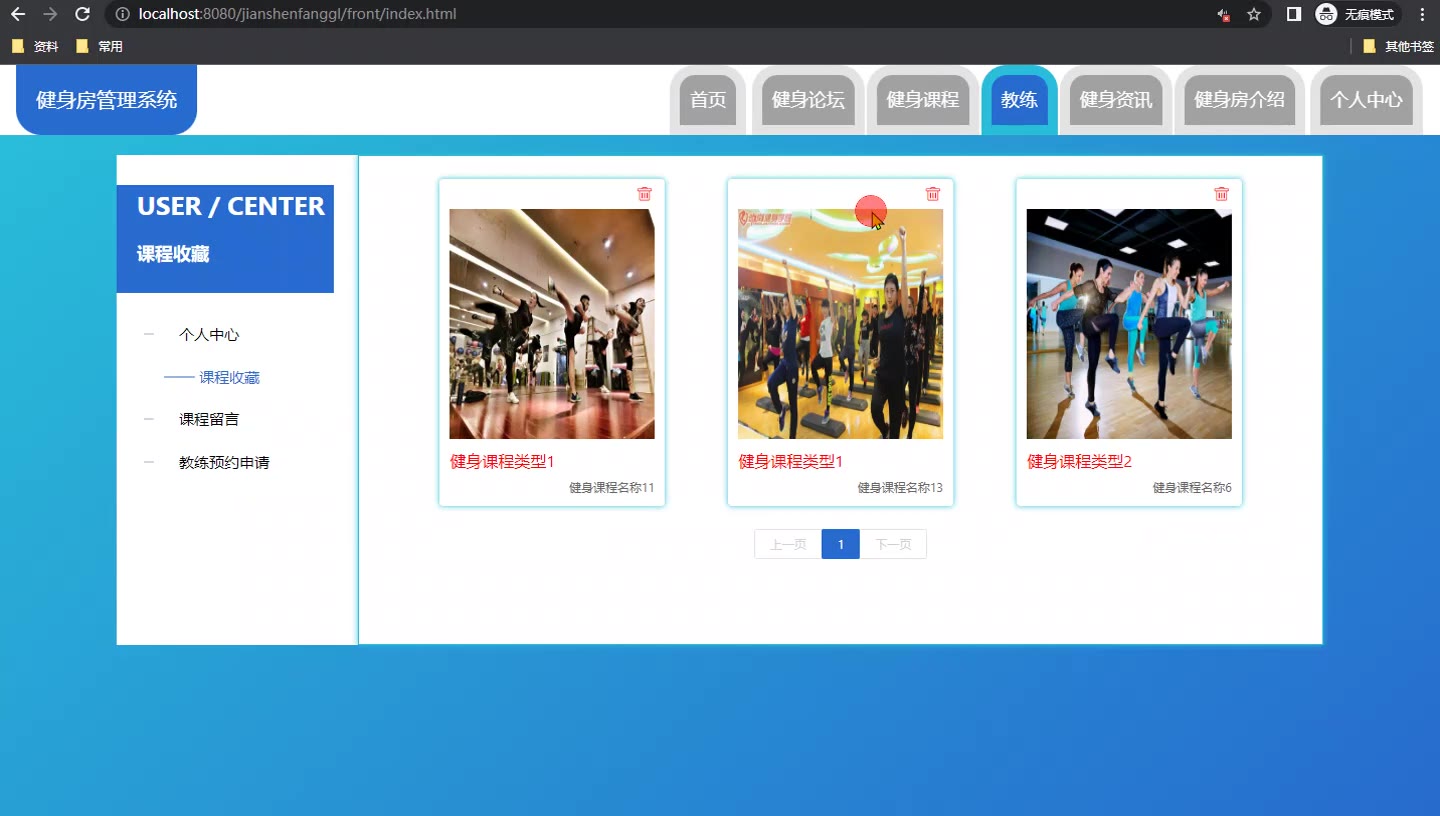
Task: Select 课程留言 in the sidebar menu
Action: pos(209,420)
